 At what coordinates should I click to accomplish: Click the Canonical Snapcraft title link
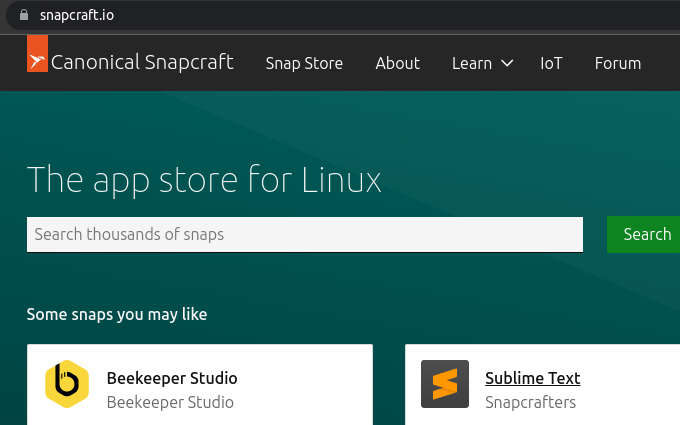coord(142,62)
